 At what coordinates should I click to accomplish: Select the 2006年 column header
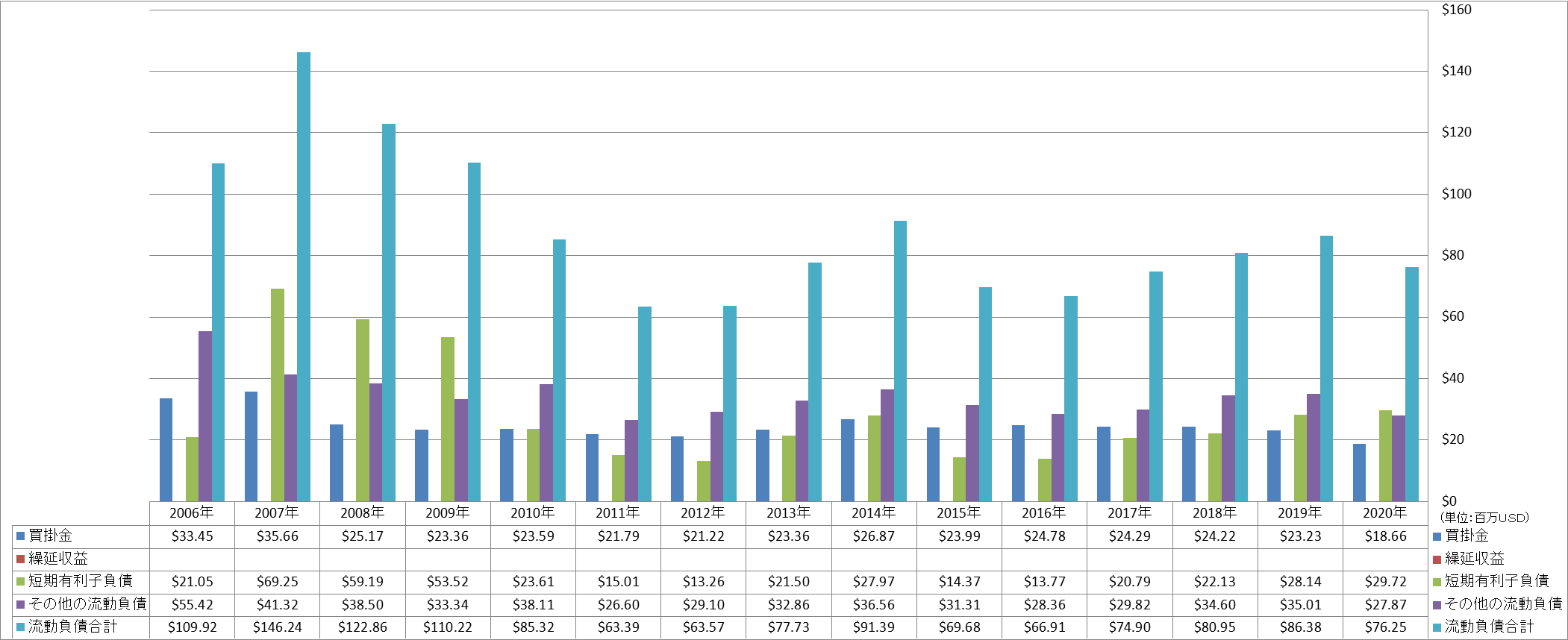pyautogui.click(x=192, y=513)
